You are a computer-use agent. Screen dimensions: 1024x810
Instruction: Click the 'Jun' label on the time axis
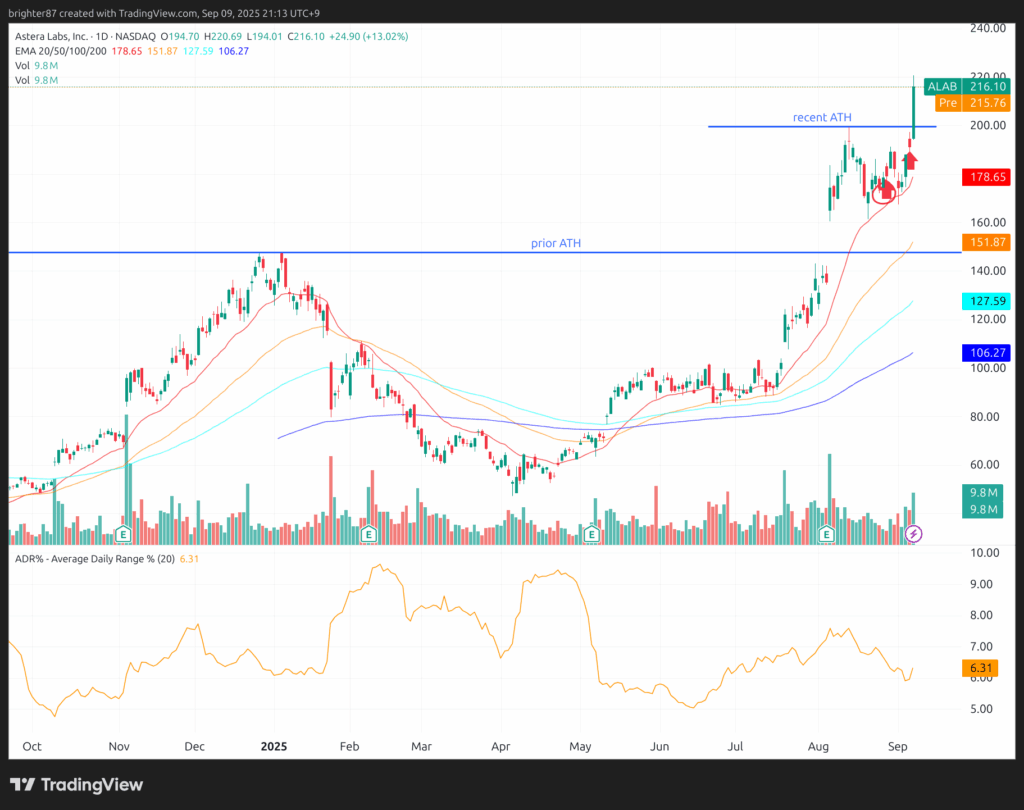(x=660, y=747)
